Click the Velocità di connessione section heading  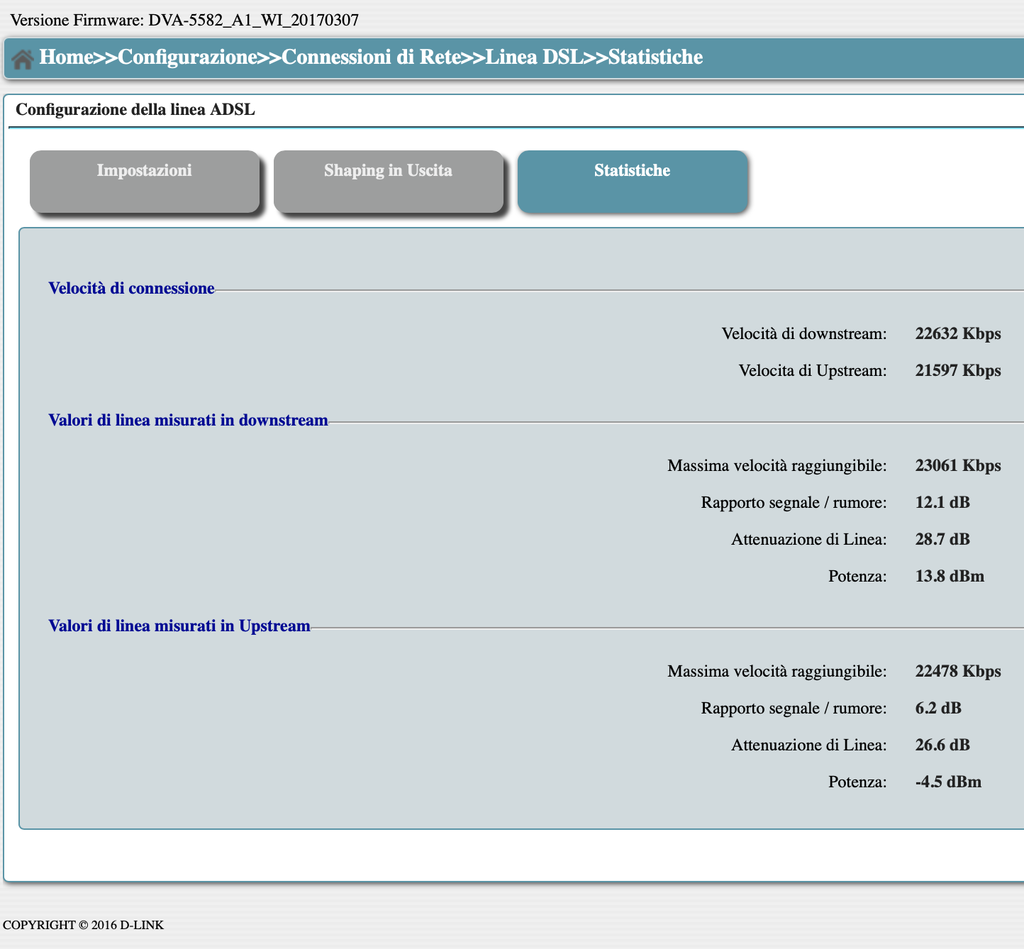coord(131,288)
